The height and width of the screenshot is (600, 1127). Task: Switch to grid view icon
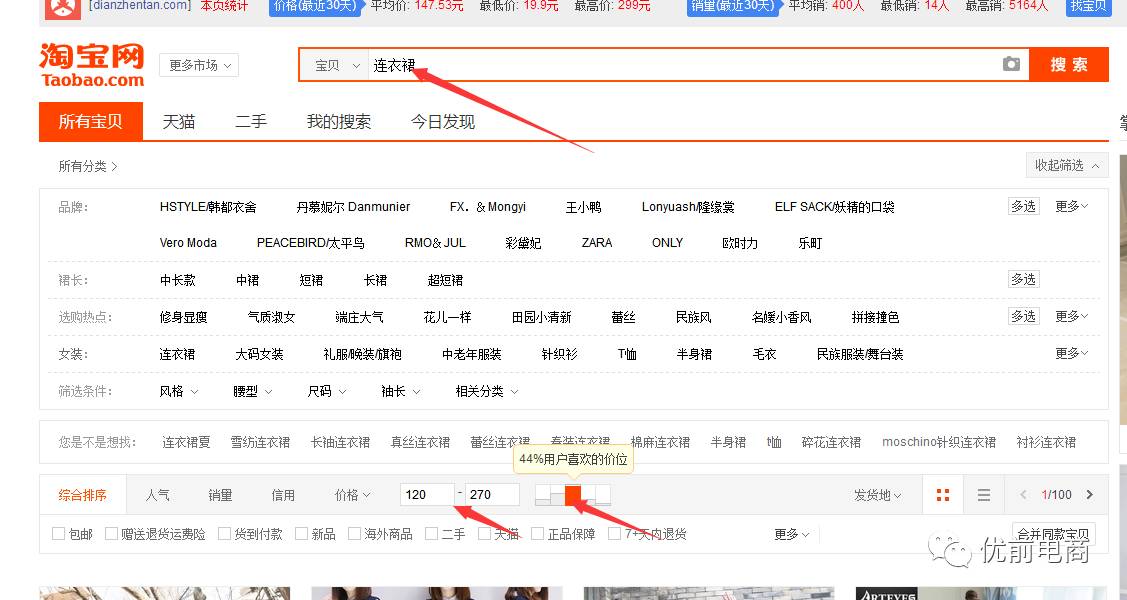click(x=943, y=494)
